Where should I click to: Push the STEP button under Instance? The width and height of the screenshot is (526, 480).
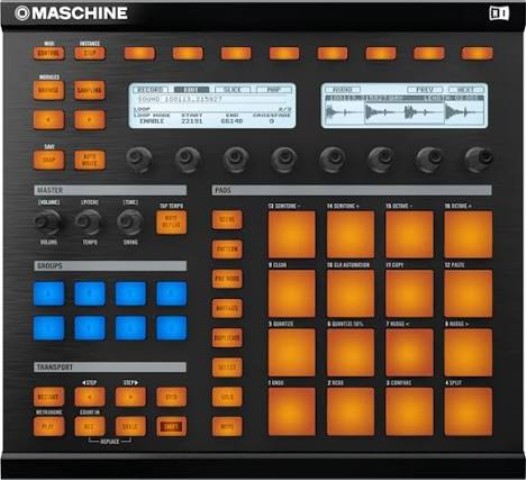[90, 53]
